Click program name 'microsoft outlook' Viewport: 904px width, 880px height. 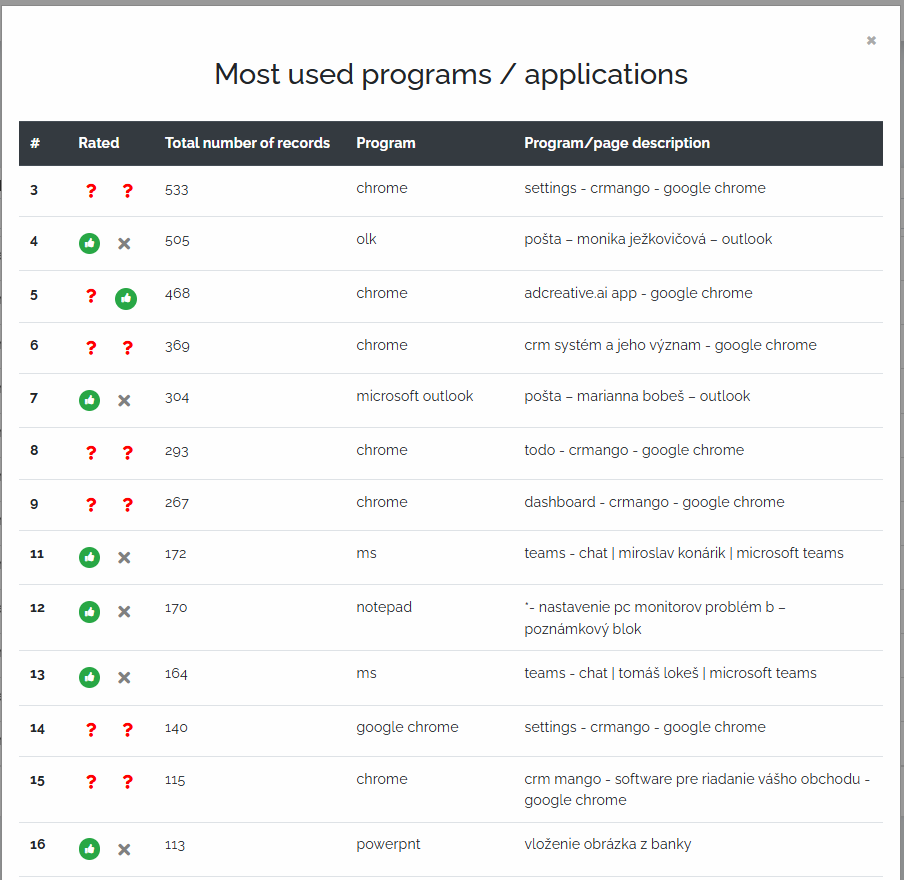click(x=415, y=396)
